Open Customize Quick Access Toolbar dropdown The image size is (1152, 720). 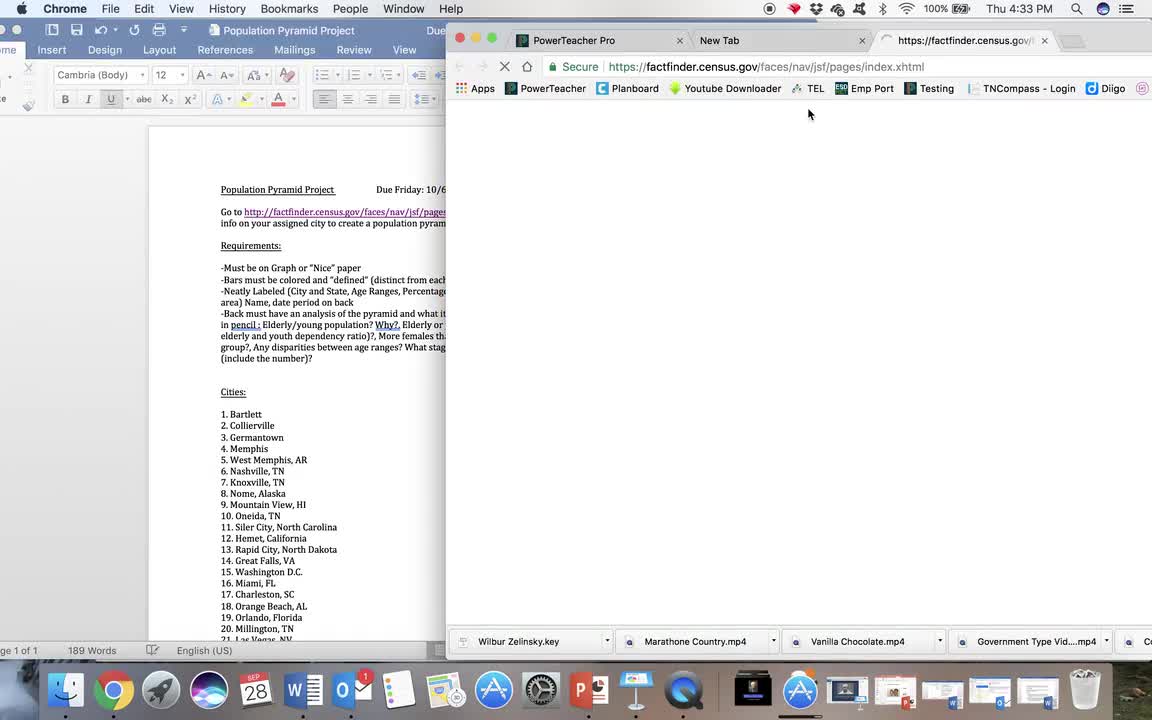pyautogui.click(x=184, y=30)
